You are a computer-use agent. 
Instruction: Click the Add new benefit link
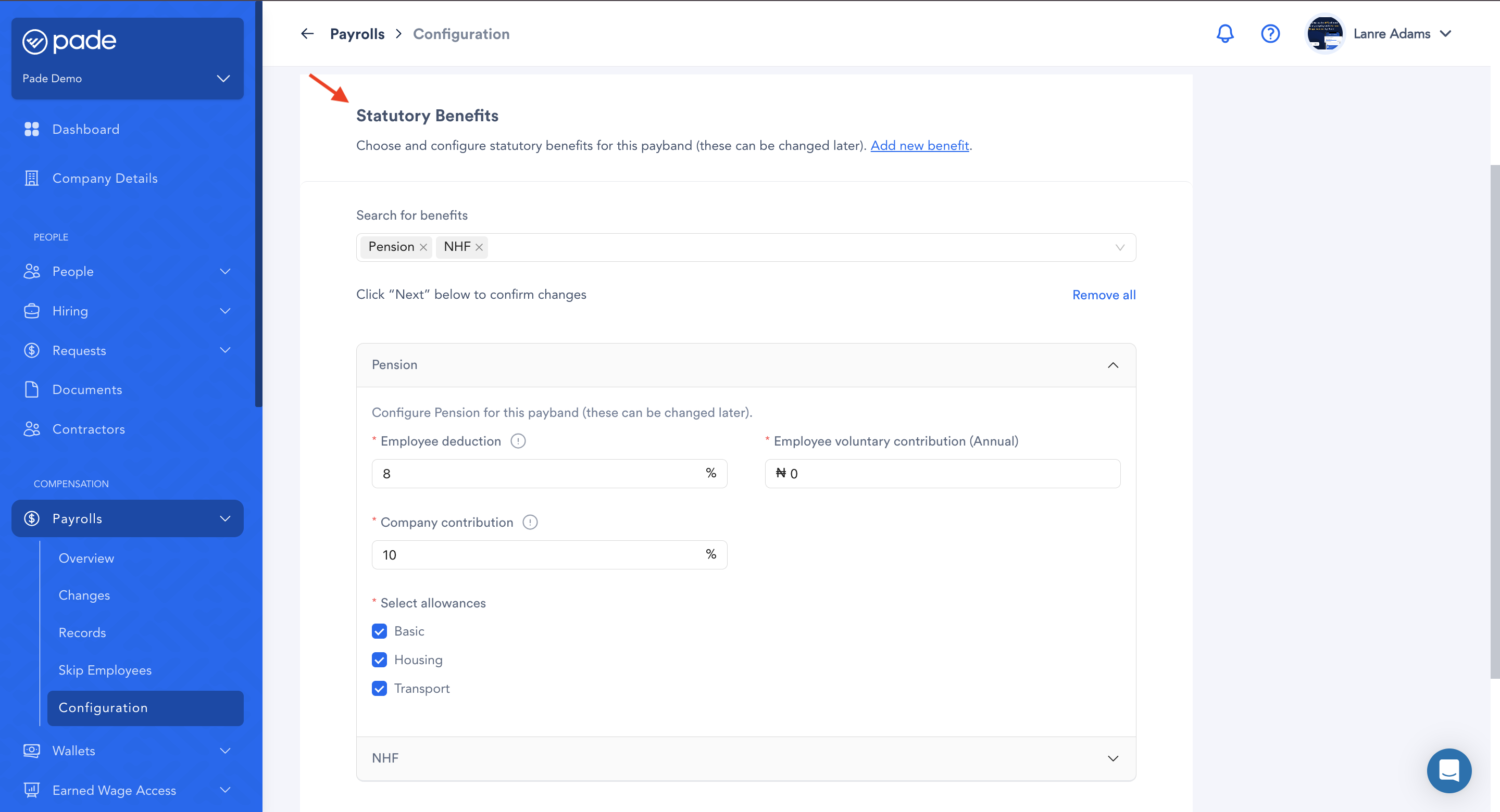click(919, 146)
